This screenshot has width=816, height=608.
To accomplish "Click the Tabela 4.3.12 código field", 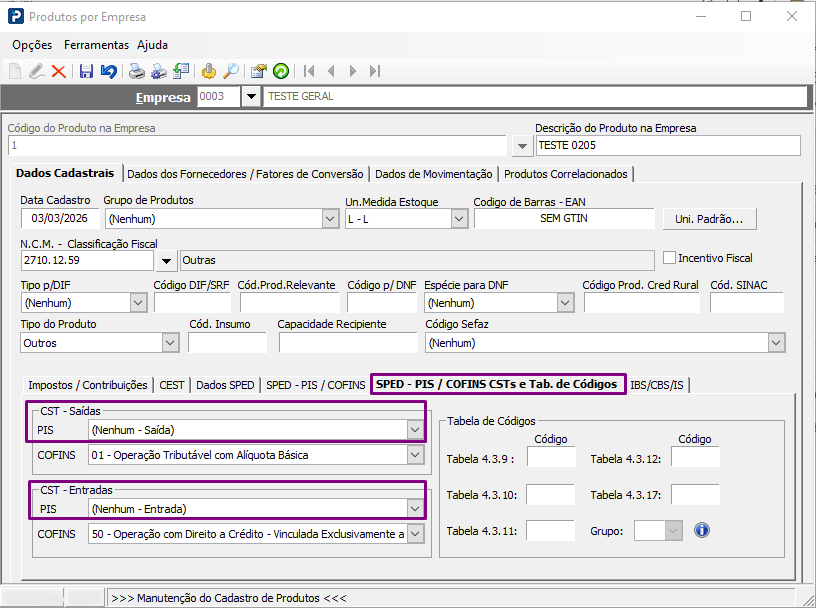I will [695, 457].
